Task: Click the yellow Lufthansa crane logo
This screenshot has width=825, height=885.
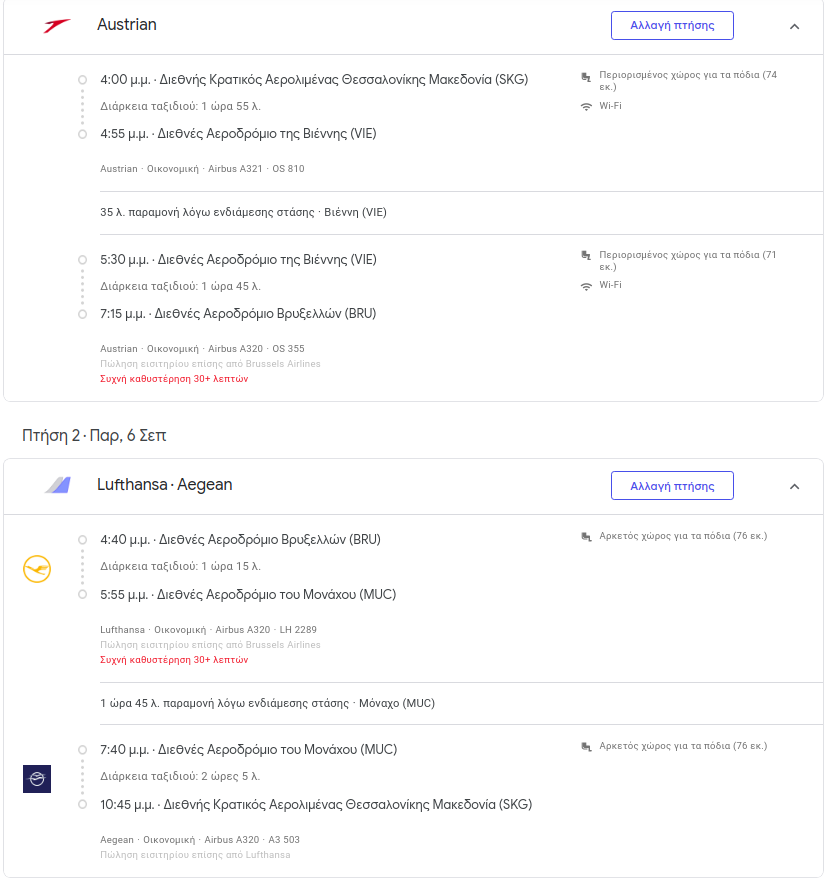Action: [37, 569]
